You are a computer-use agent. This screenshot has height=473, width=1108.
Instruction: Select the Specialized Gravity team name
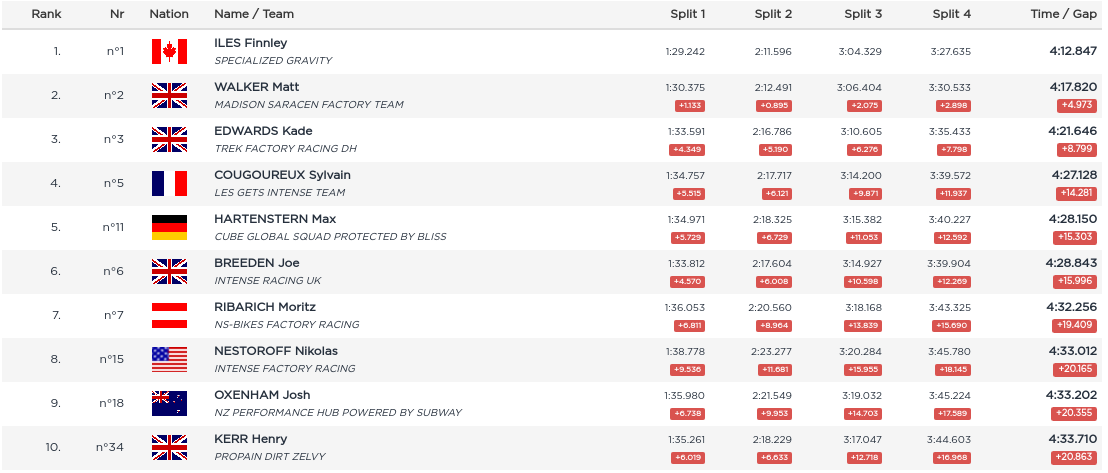[x=273, y=61]
